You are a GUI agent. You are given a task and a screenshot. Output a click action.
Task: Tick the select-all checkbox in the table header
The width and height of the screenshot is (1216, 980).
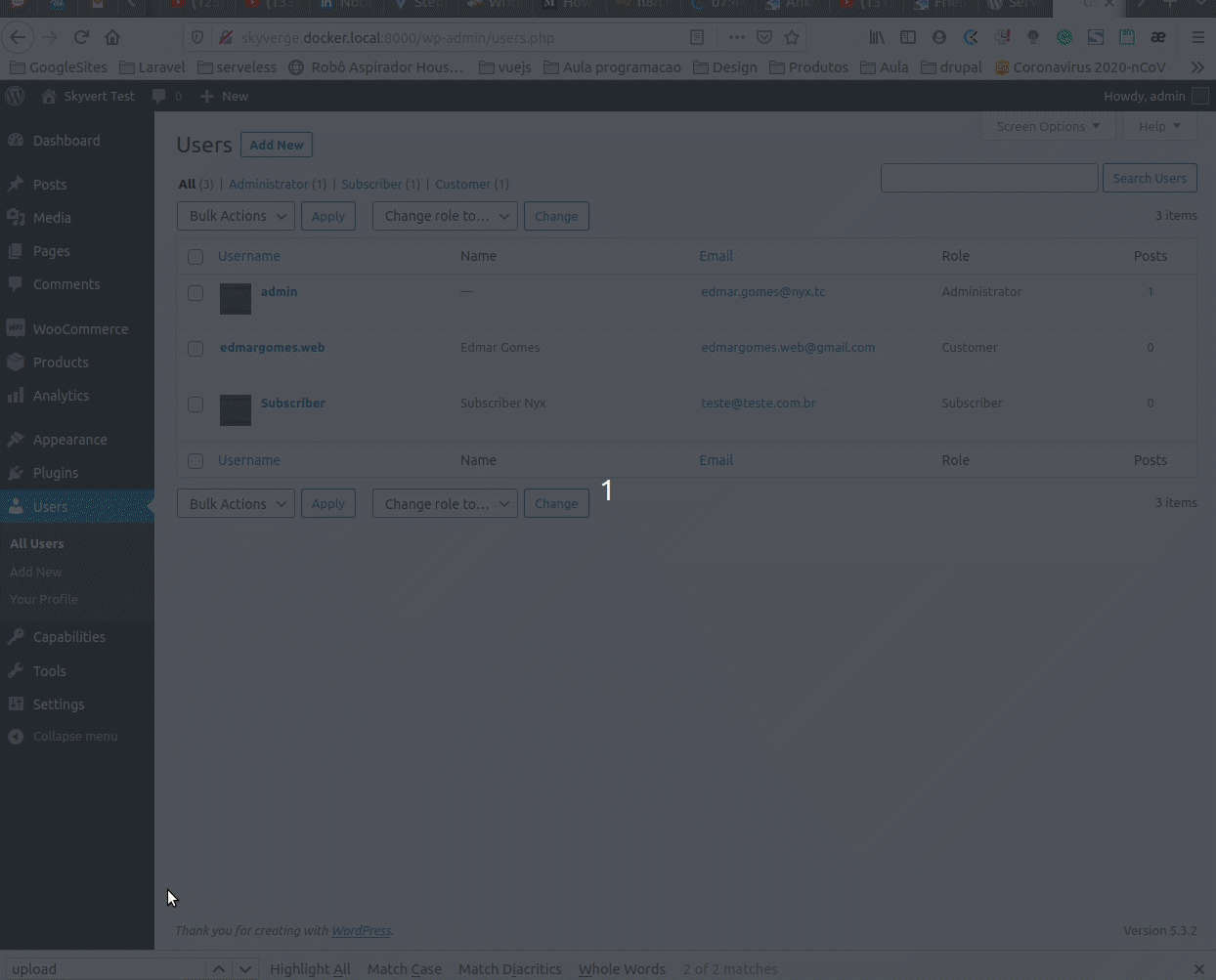click(x=195, y=257)
